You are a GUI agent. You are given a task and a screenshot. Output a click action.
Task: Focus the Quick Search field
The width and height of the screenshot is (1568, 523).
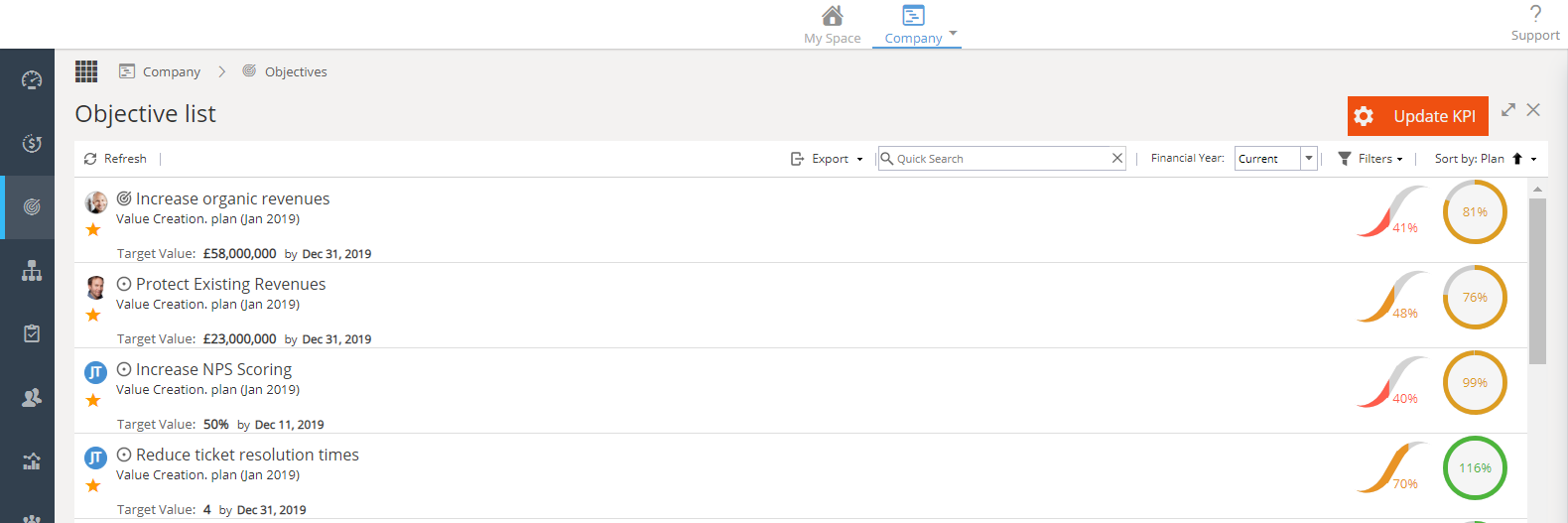pos(1001,159)
